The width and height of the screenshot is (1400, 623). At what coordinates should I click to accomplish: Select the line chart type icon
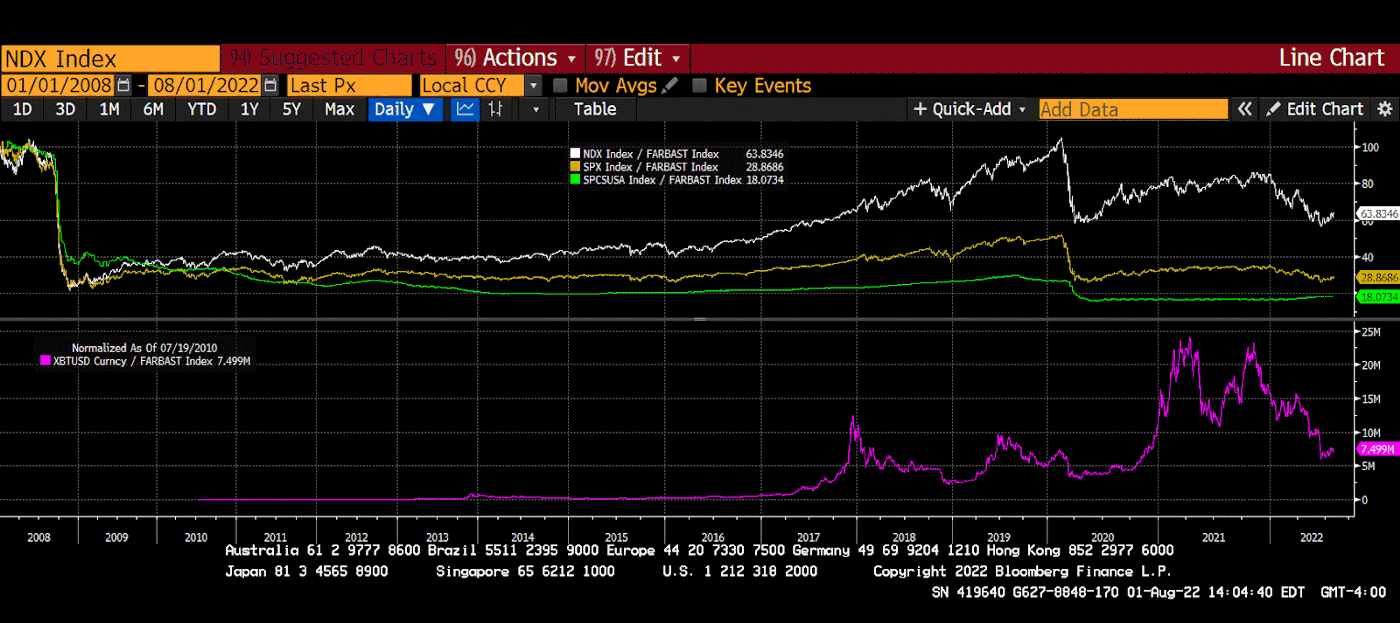465,109
